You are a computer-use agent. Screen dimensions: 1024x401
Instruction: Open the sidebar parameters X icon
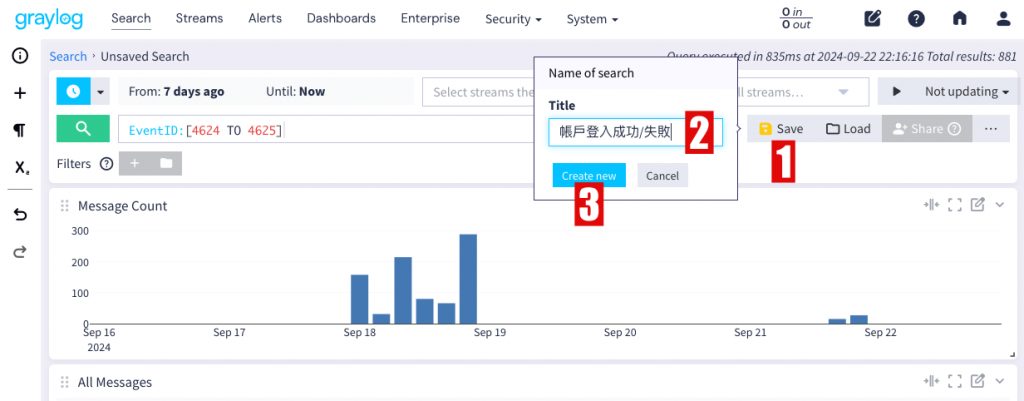click(x=22, y=168)
